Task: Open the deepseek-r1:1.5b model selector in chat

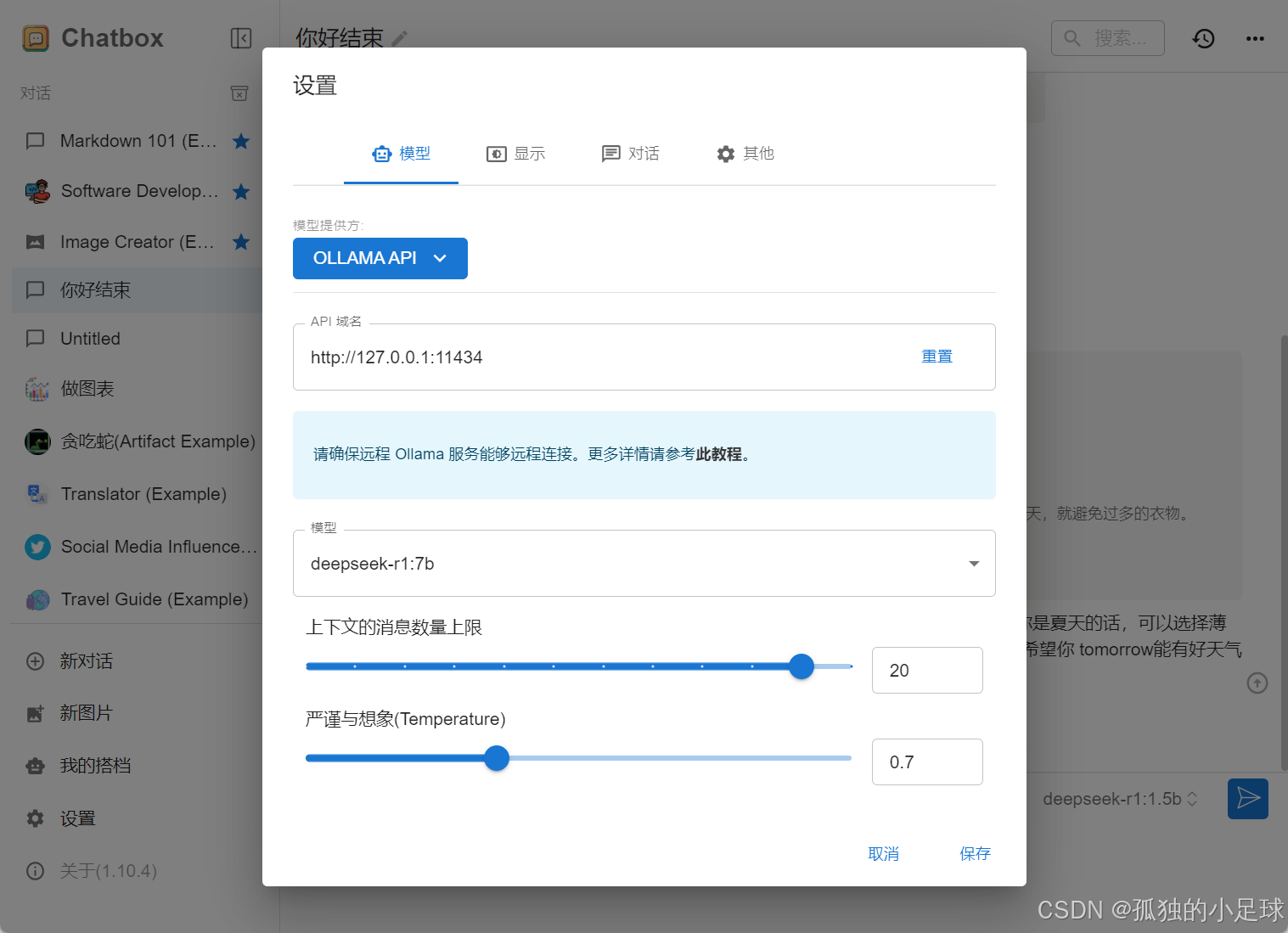Action: [1120, 799]
